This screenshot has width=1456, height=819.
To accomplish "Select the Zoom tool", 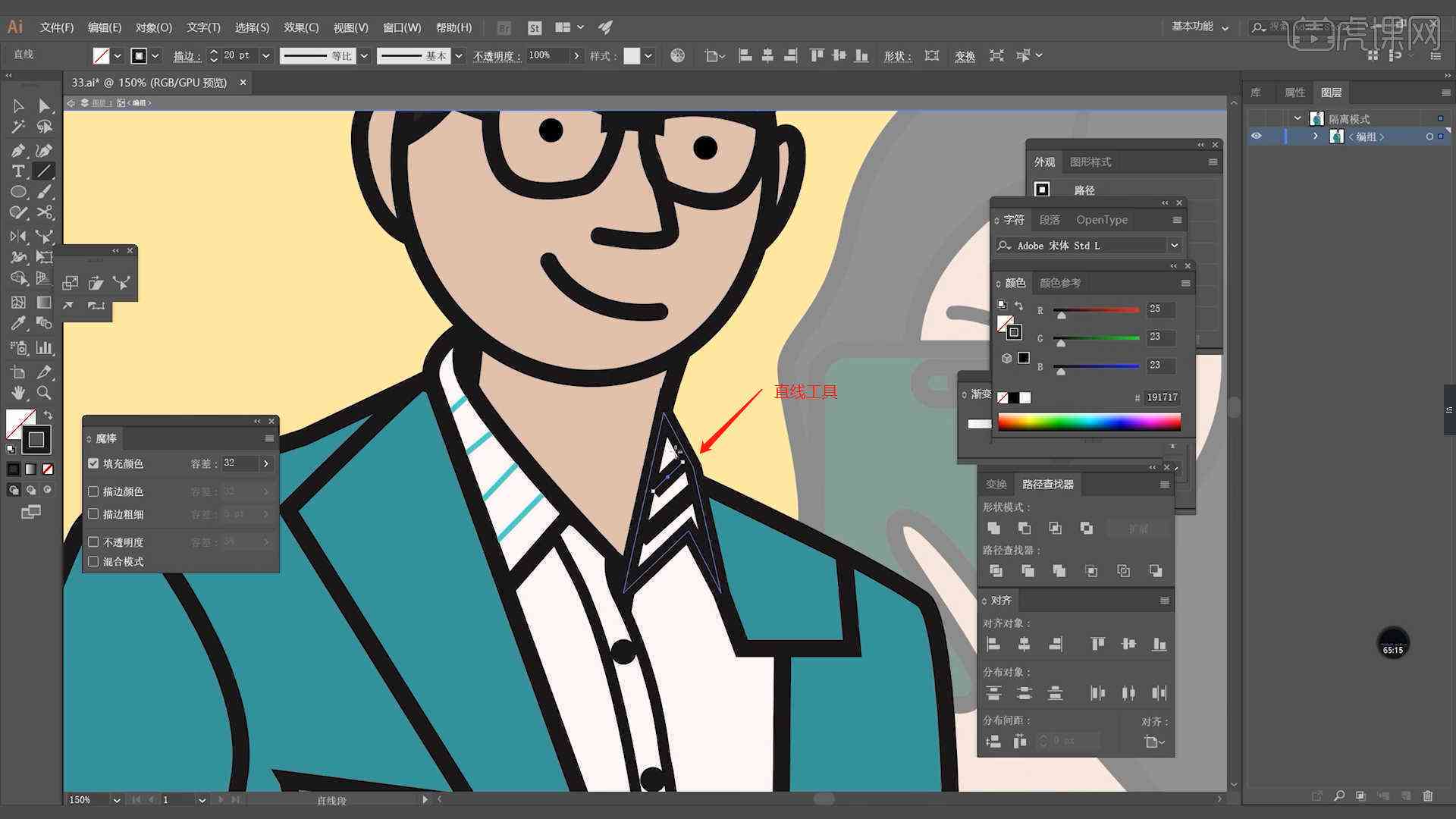I will point(45,393).
